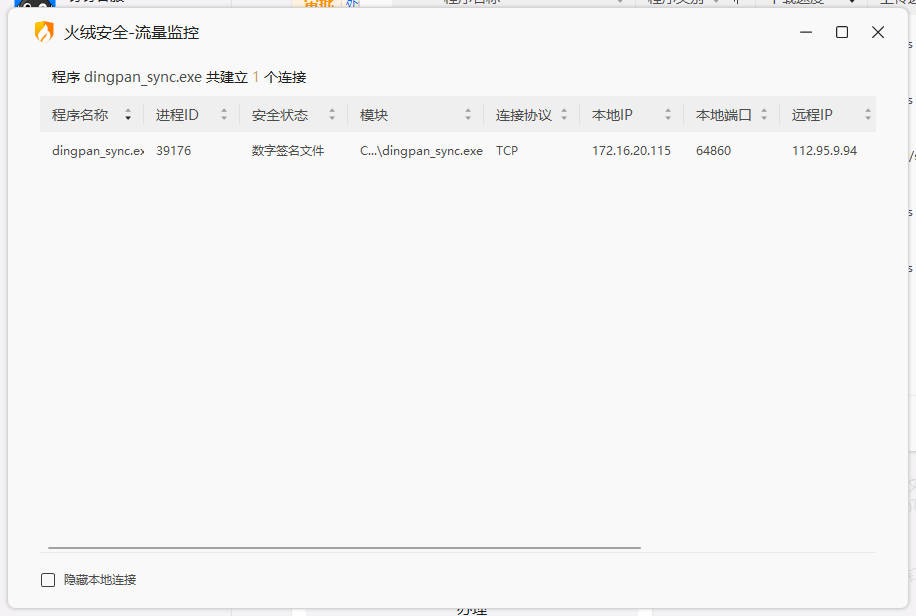Viewport: 916px width, 616px height.
Task: Maximize the 流量监控 window
Action: [x=842, y=32]
